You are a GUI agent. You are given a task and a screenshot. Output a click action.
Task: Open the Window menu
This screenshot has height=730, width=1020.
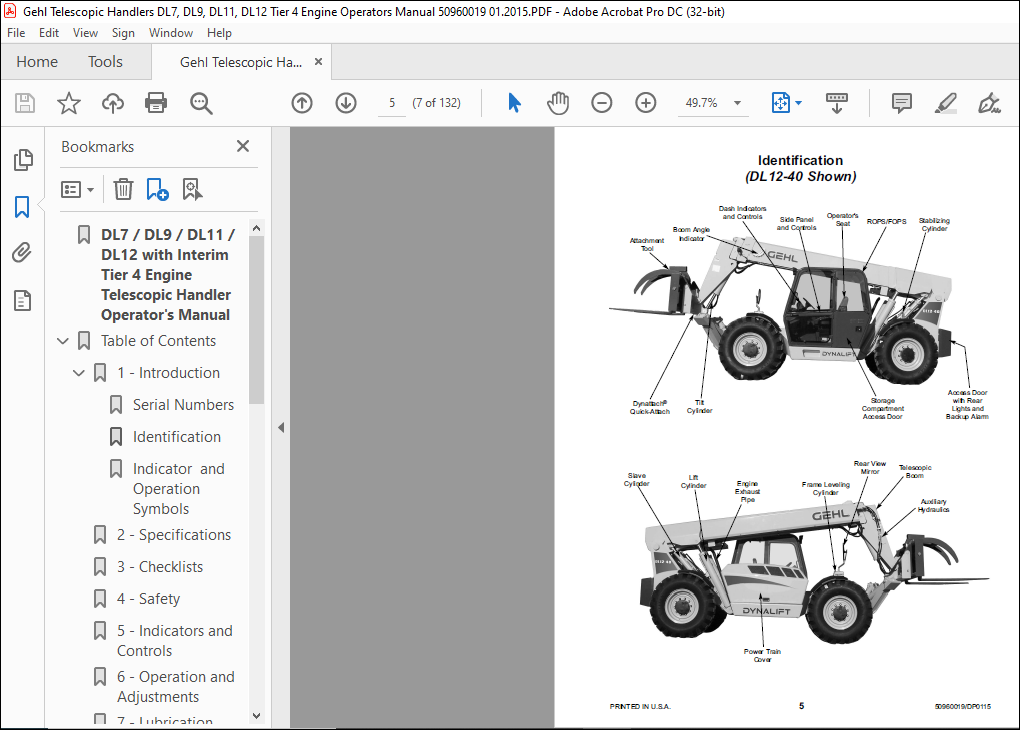coord(171,33)
